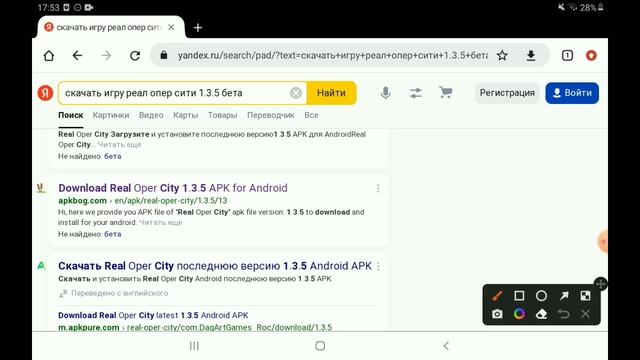This screenshot has height=360, width=640.
Task: Open the shopping cart icon
Action: [446, 93]
